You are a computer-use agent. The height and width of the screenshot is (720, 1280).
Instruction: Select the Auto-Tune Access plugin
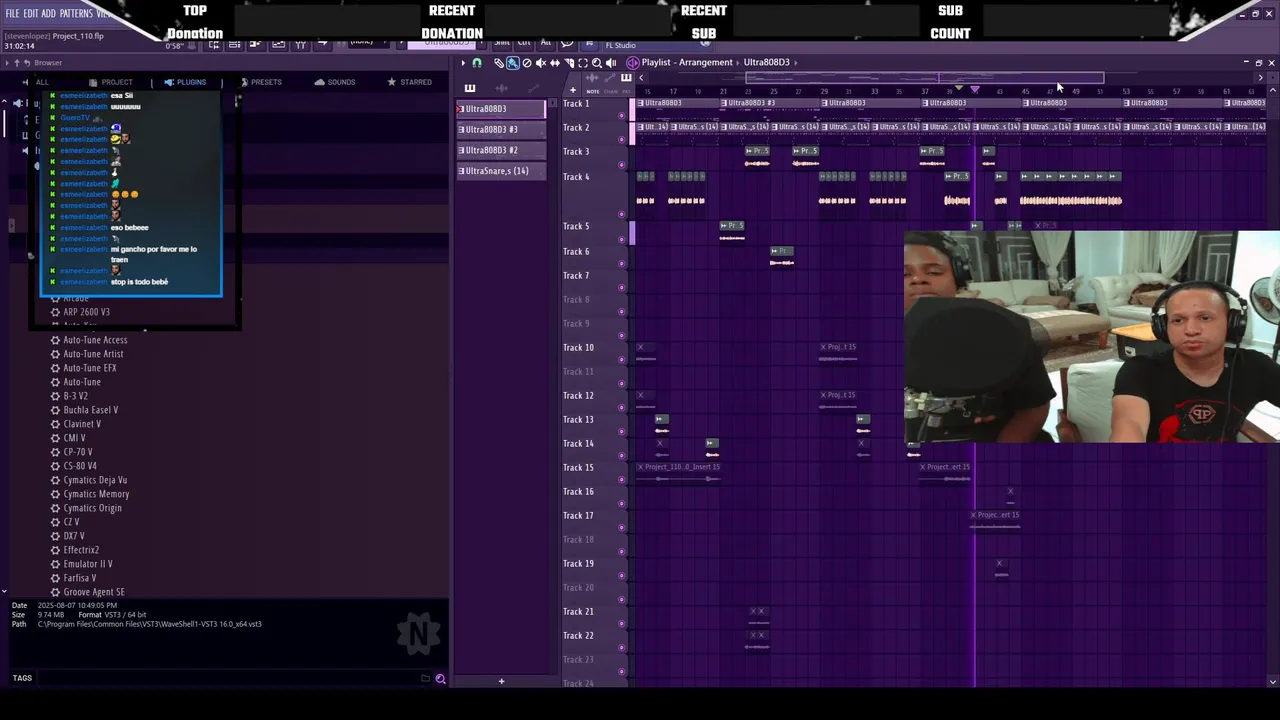pyautogui.click(x=95, y=340)
